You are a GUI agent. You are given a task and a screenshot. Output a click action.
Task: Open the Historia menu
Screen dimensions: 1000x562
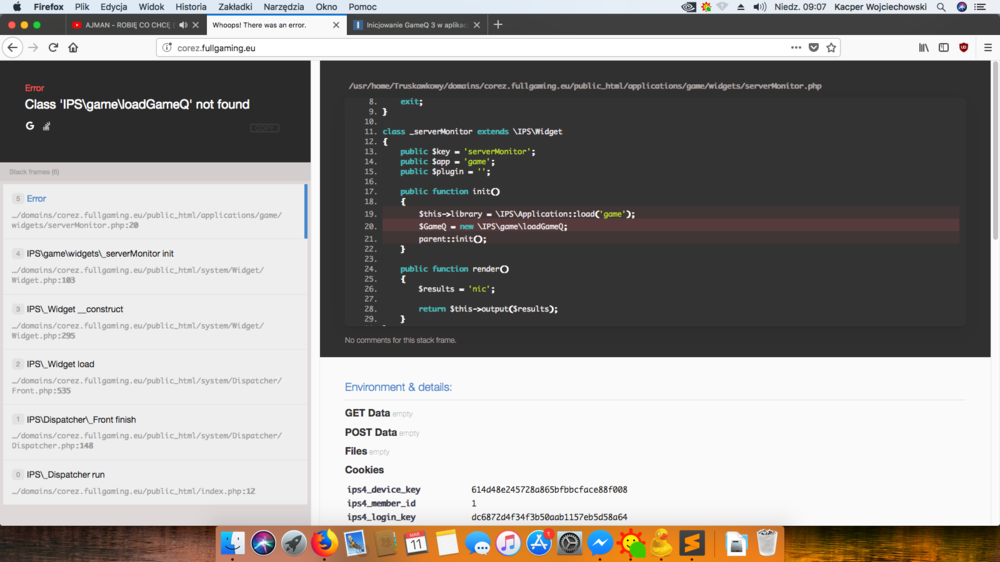(191, 7)
